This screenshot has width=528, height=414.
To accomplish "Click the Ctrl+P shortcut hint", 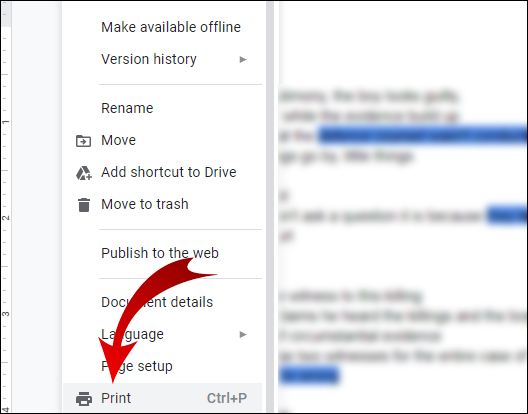I will coord(227,398).
